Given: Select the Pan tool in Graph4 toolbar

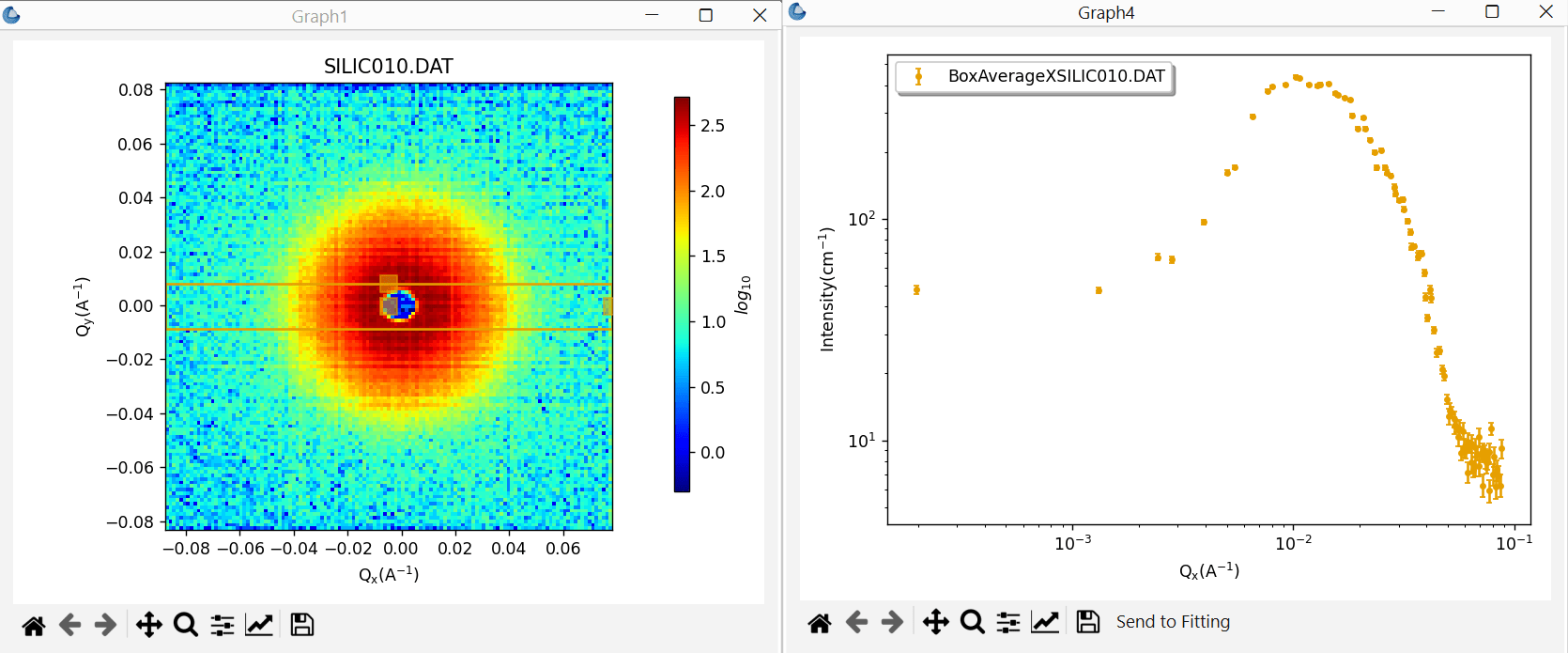Looking at the screenshot, I should click(936, 622).
